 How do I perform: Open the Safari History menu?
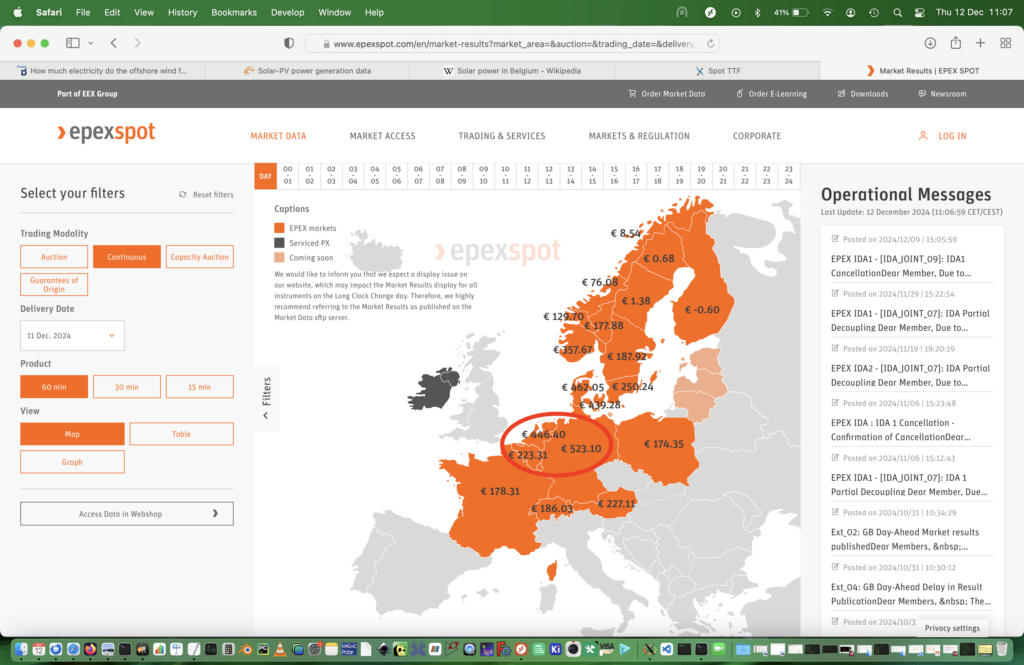[182, 12]
